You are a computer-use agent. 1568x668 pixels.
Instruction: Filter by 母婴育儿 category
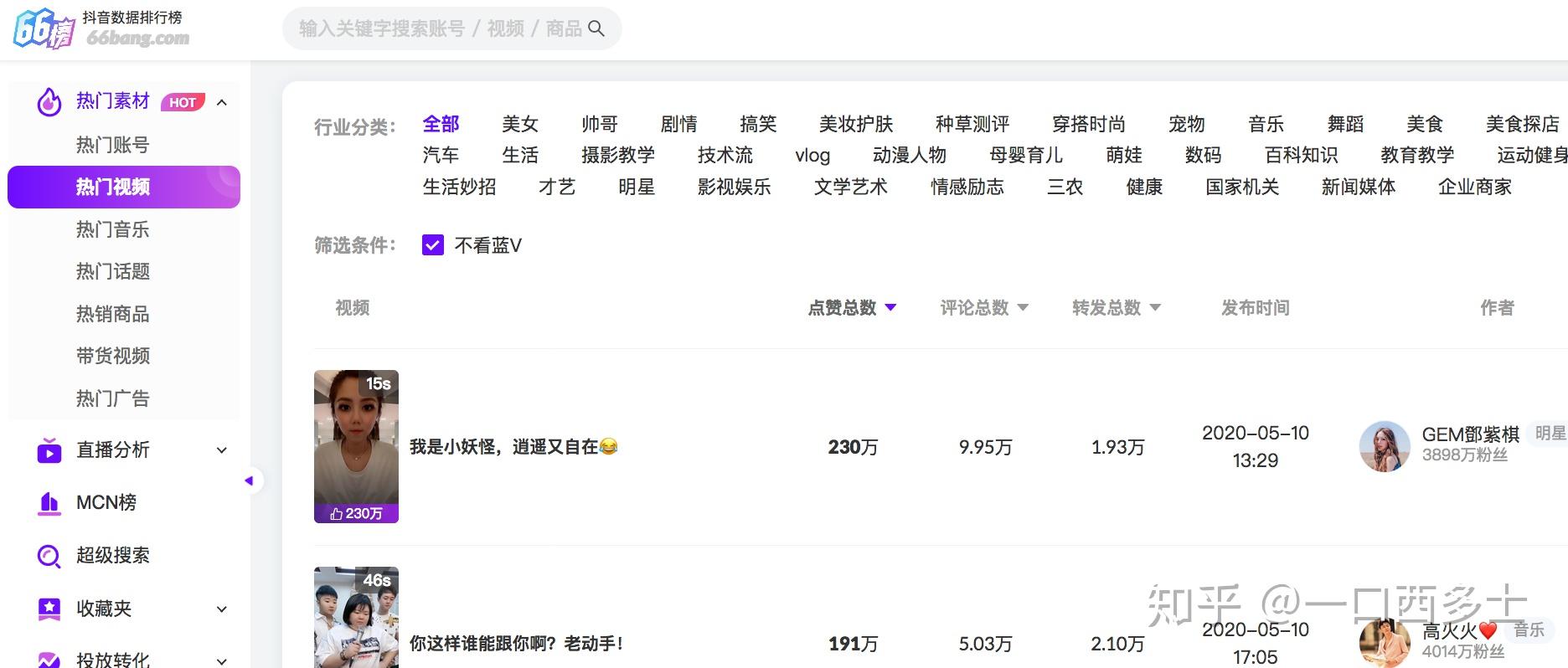point(1026,155)
